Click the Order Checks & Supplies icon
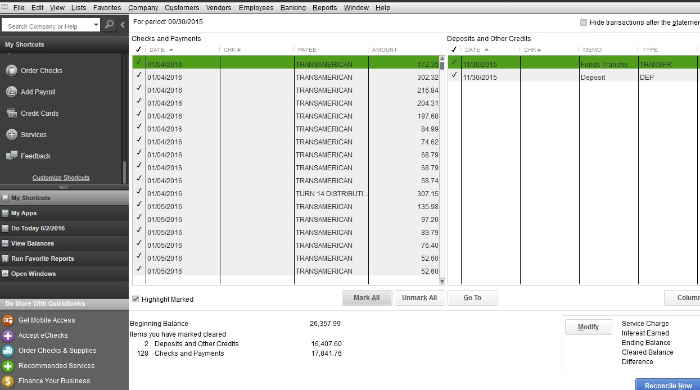 [8, 350]
